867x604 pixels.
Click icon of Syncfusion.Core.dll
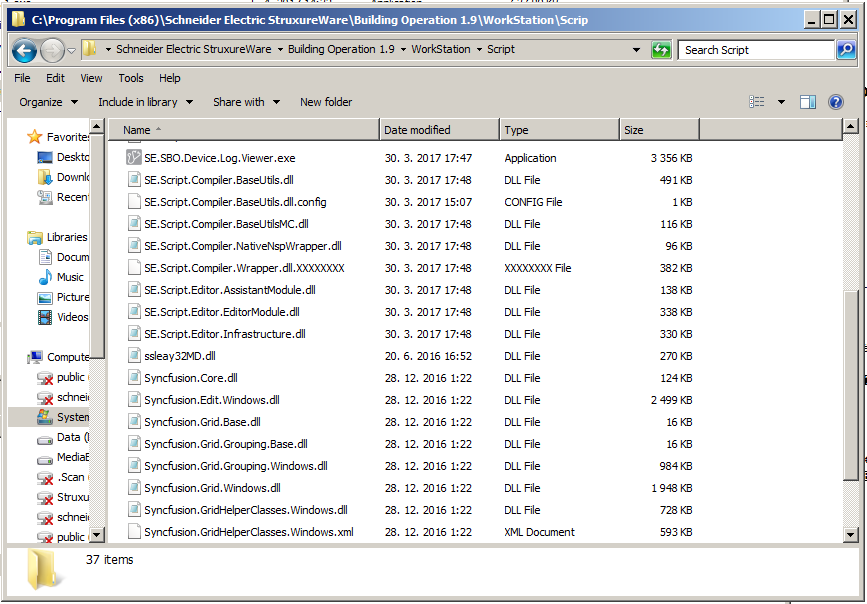(x=133, y=378)
